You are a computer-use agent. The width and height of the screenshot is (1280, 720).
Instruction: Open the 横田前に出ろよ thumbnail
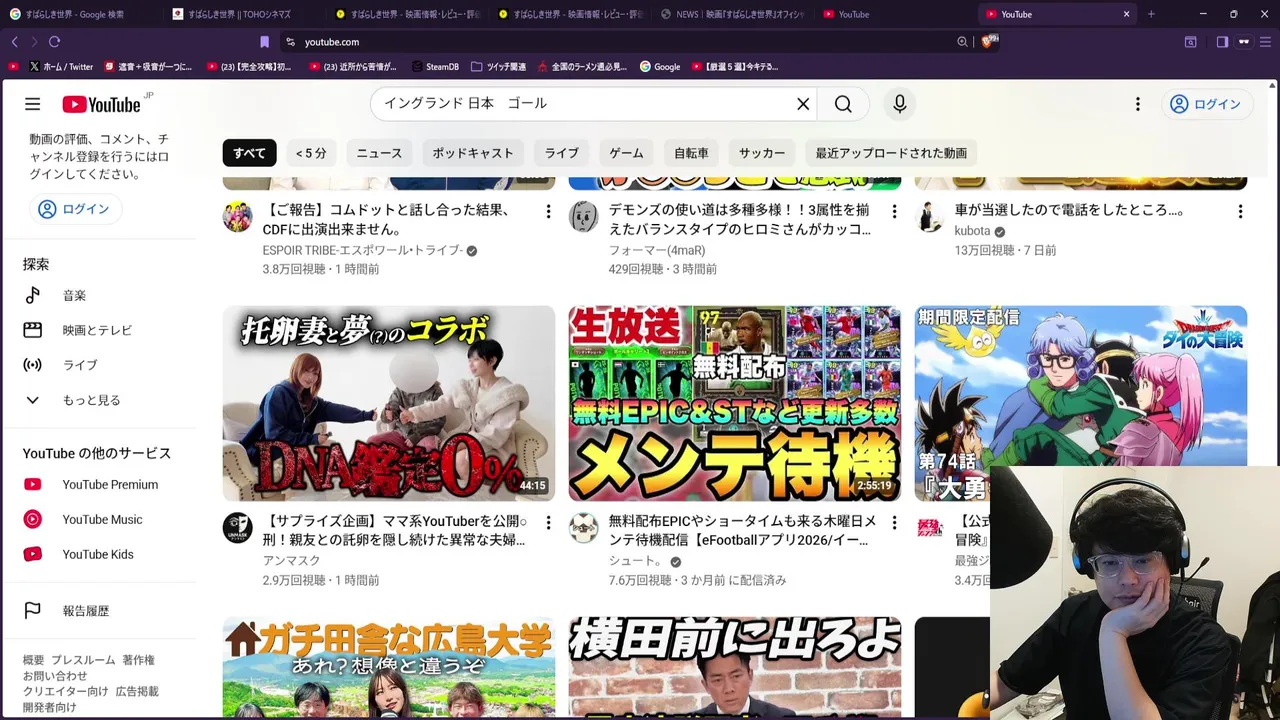click(735, 668)
